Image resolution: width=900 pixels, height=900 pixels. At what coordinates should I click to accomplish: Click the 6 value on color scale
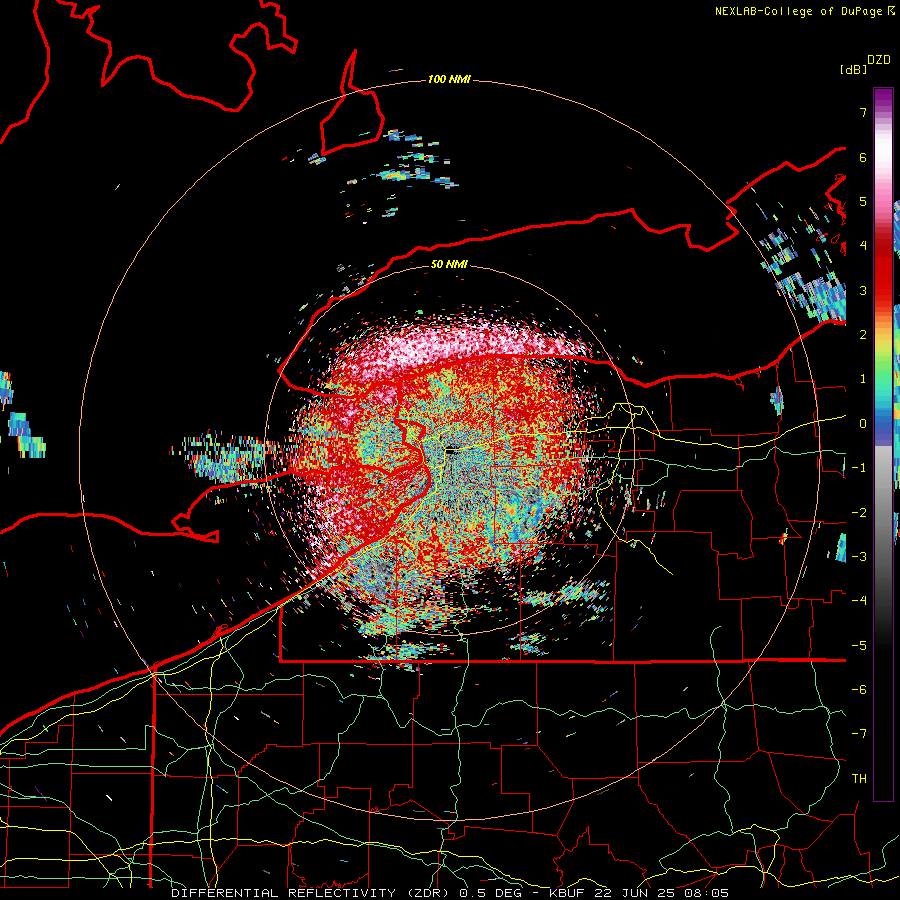[863, 157]
